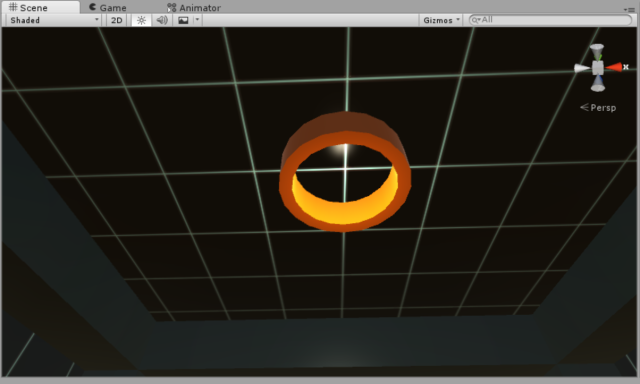Toggle image effects picture icon
Screen dimensions: 640x384
(x=183, y=20)
